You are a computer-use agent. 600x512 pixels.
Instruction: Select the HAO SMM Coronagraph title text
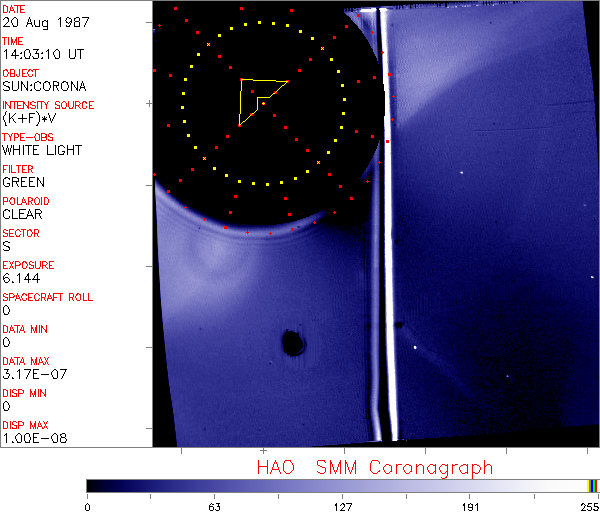(374, 467)
